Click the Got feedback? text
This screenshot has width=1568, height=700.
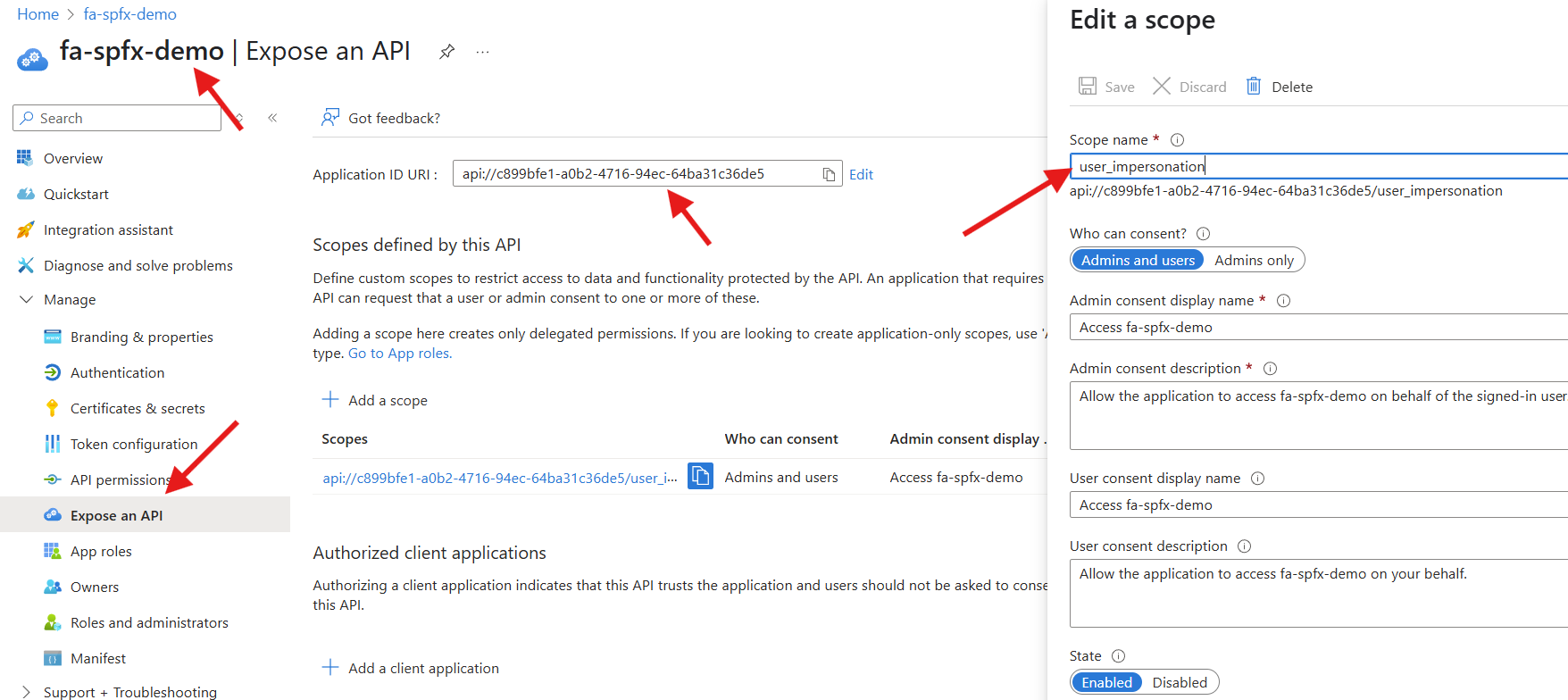pyautogui.click(x=394, y=118)
